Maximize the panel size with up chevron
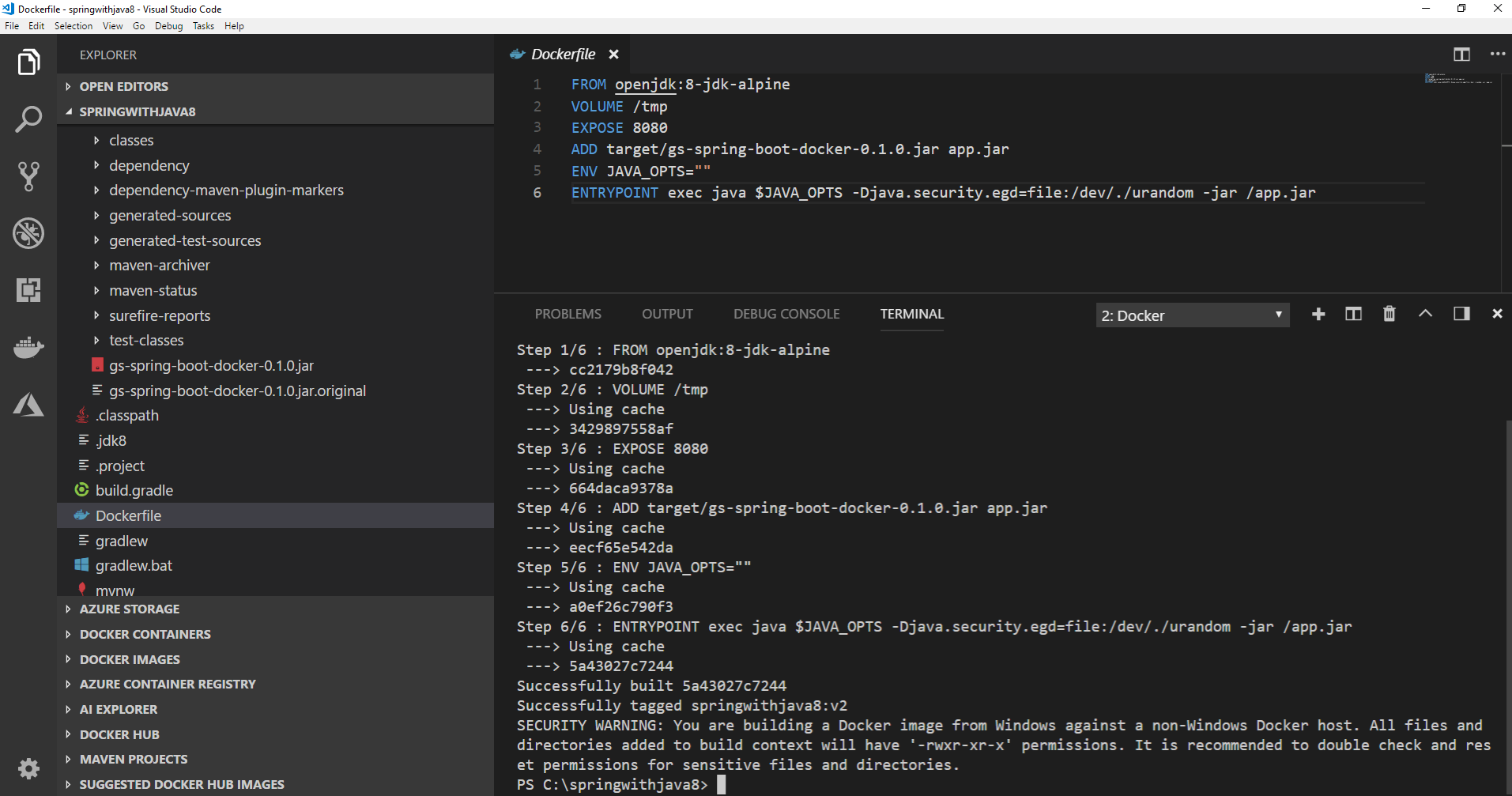The width and height of the screenshot is (1512, 796). tap(1425, 314)
